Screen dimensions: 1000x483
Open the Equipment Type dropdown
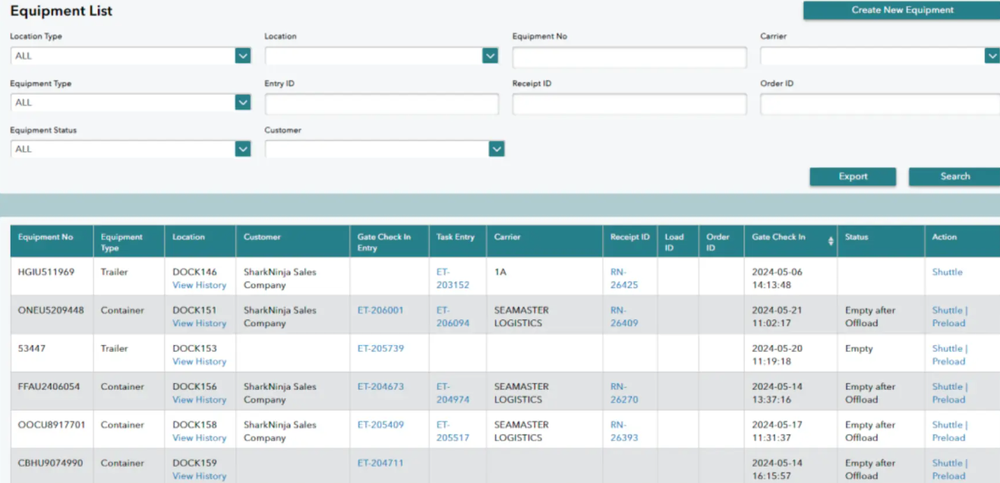click(130, 102)
